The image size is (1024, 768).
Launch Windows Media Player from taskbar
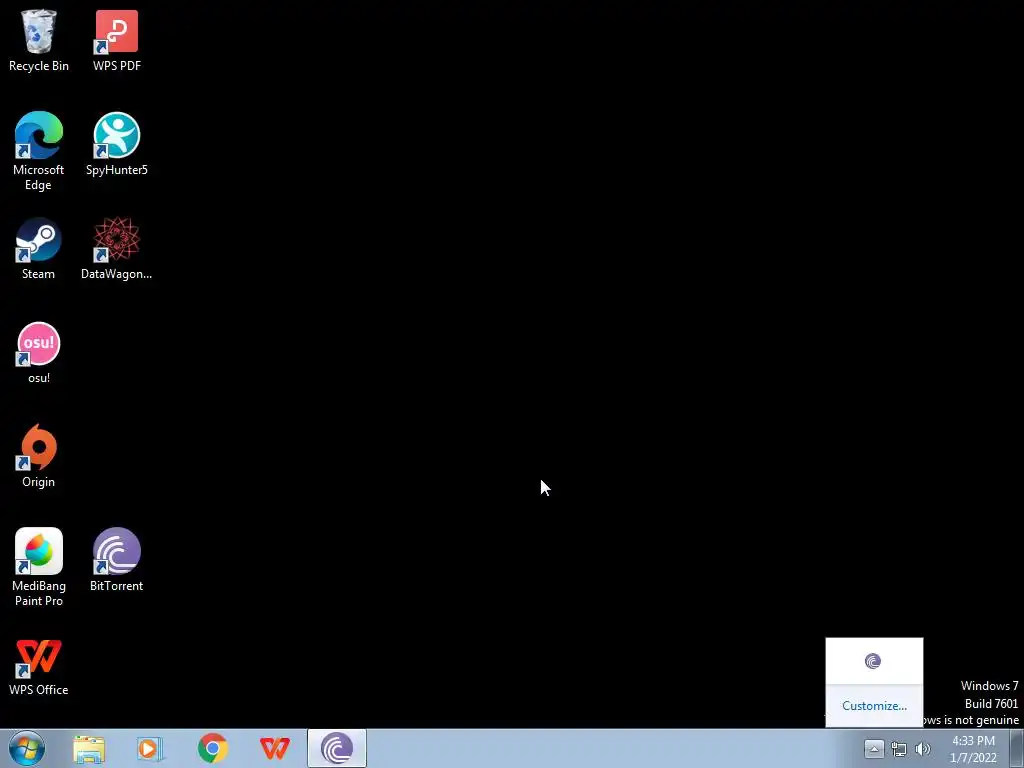(x=150, y=749)
